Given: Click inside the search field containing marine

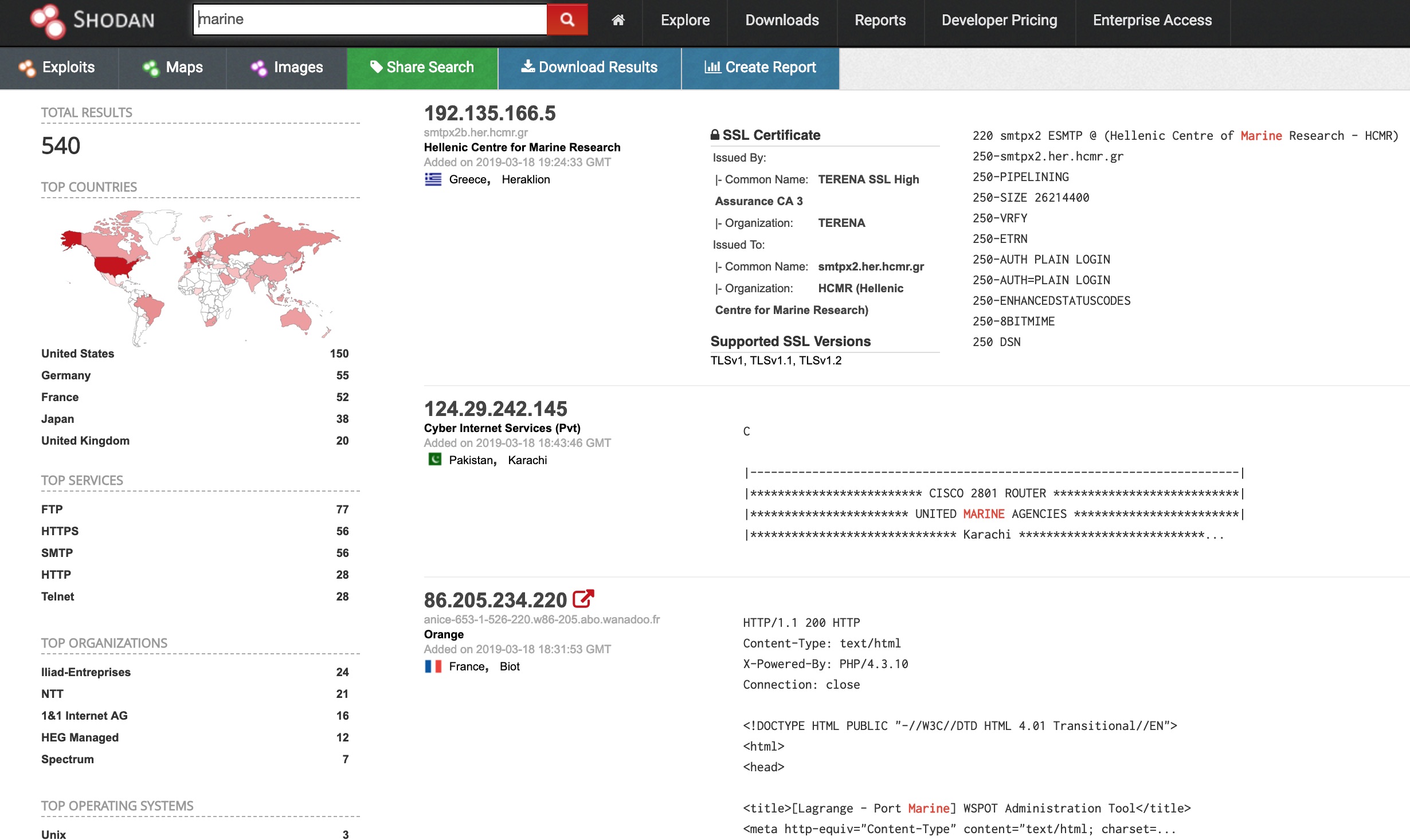Looking at the screenshot, I should tap(370, 19).
